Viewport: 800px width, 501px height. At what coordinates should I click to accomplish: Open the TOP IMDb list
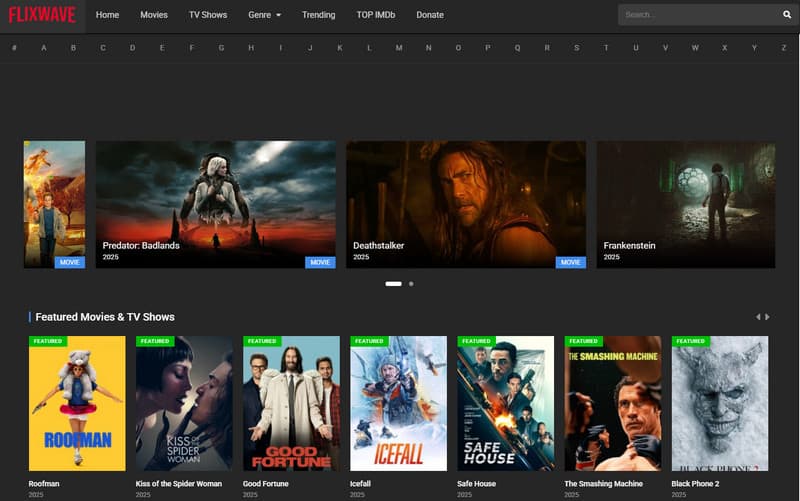click(376, 15)
